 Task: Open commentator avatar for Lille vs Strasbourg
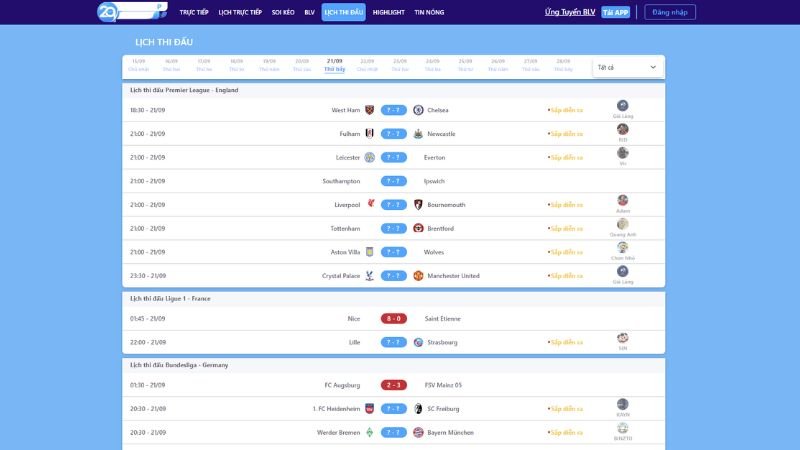click(622, 338)
